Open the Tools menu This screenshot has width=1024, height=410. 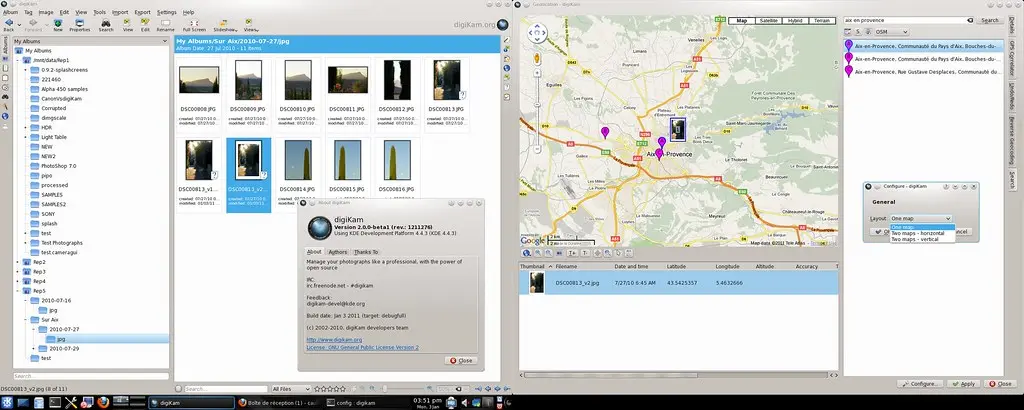tap(100, 12)
